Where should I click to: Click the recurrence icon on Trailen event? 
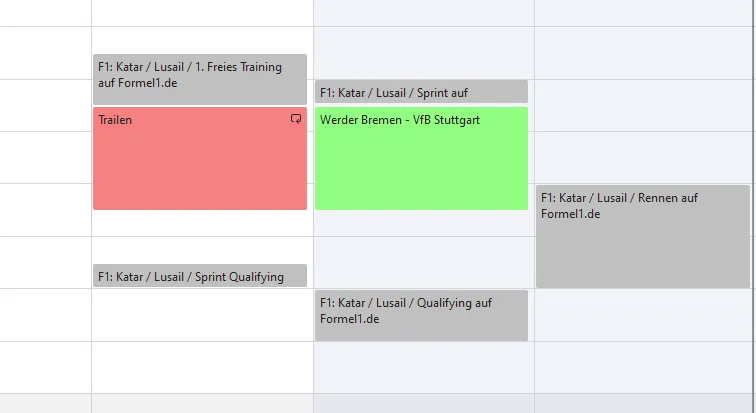296,119
